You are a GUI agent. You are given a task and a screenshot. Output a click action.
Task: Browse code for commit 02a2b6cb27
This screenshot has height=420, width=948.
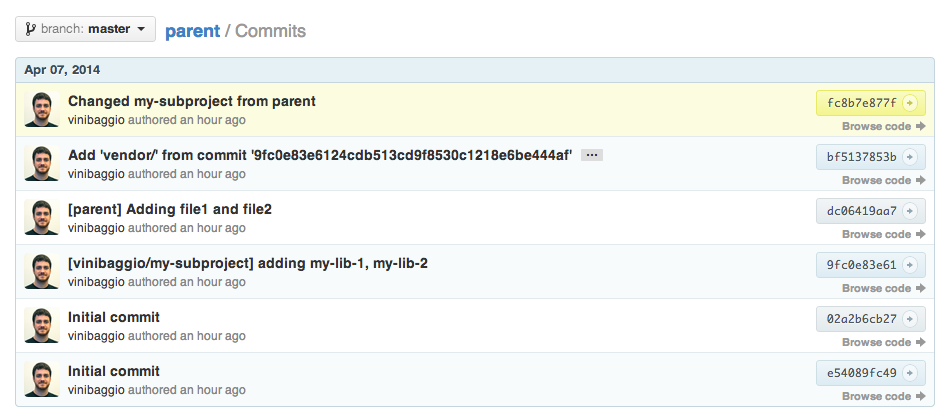point(883,343)
